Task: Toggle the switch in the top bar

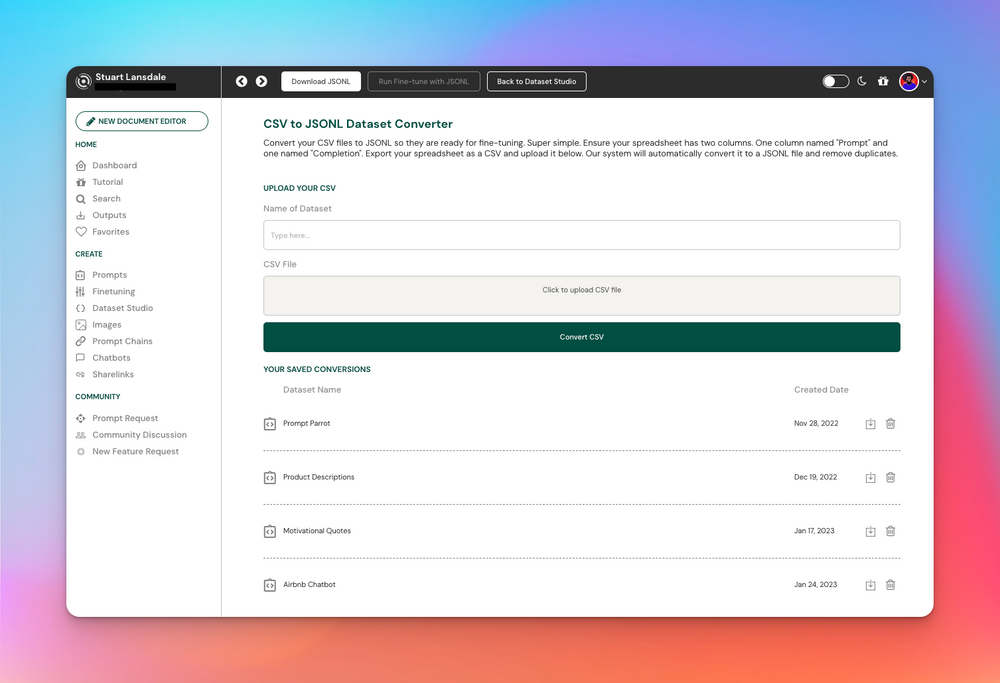Action: pos(835,81)
